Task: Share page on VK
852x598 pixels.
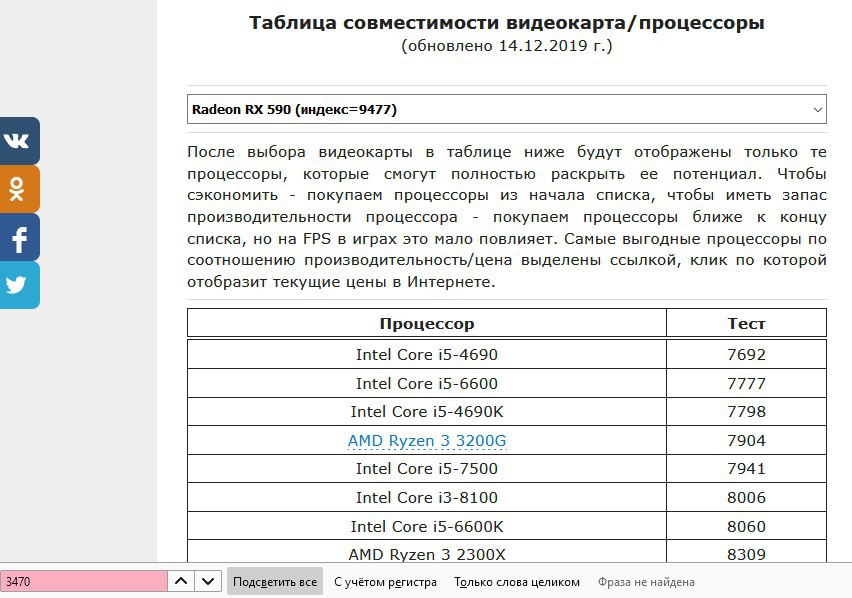Action: pos(20,141)
